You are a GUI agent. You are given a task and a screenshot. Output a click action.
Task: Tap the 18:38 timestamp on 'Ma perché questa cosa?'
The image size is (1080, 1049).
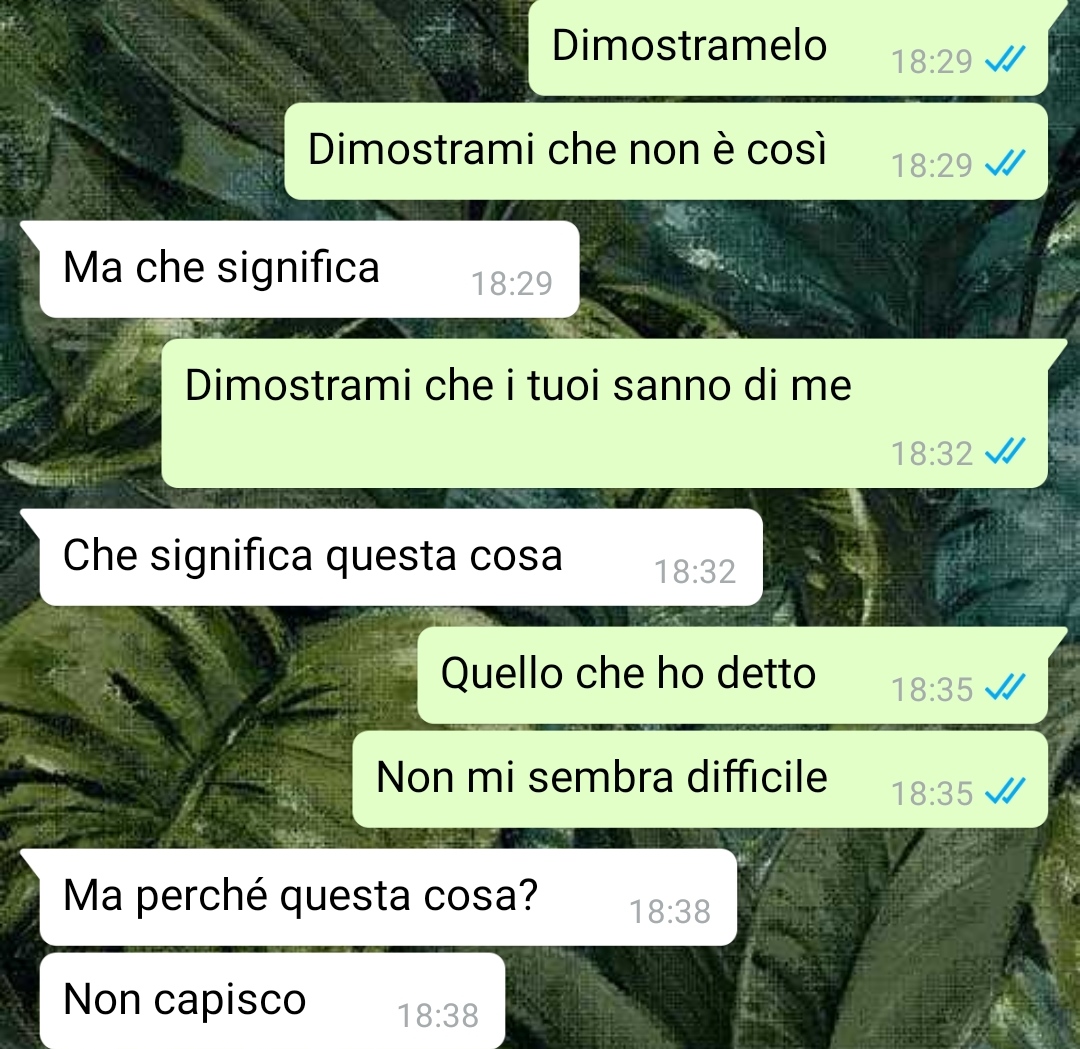pos(670,912)
